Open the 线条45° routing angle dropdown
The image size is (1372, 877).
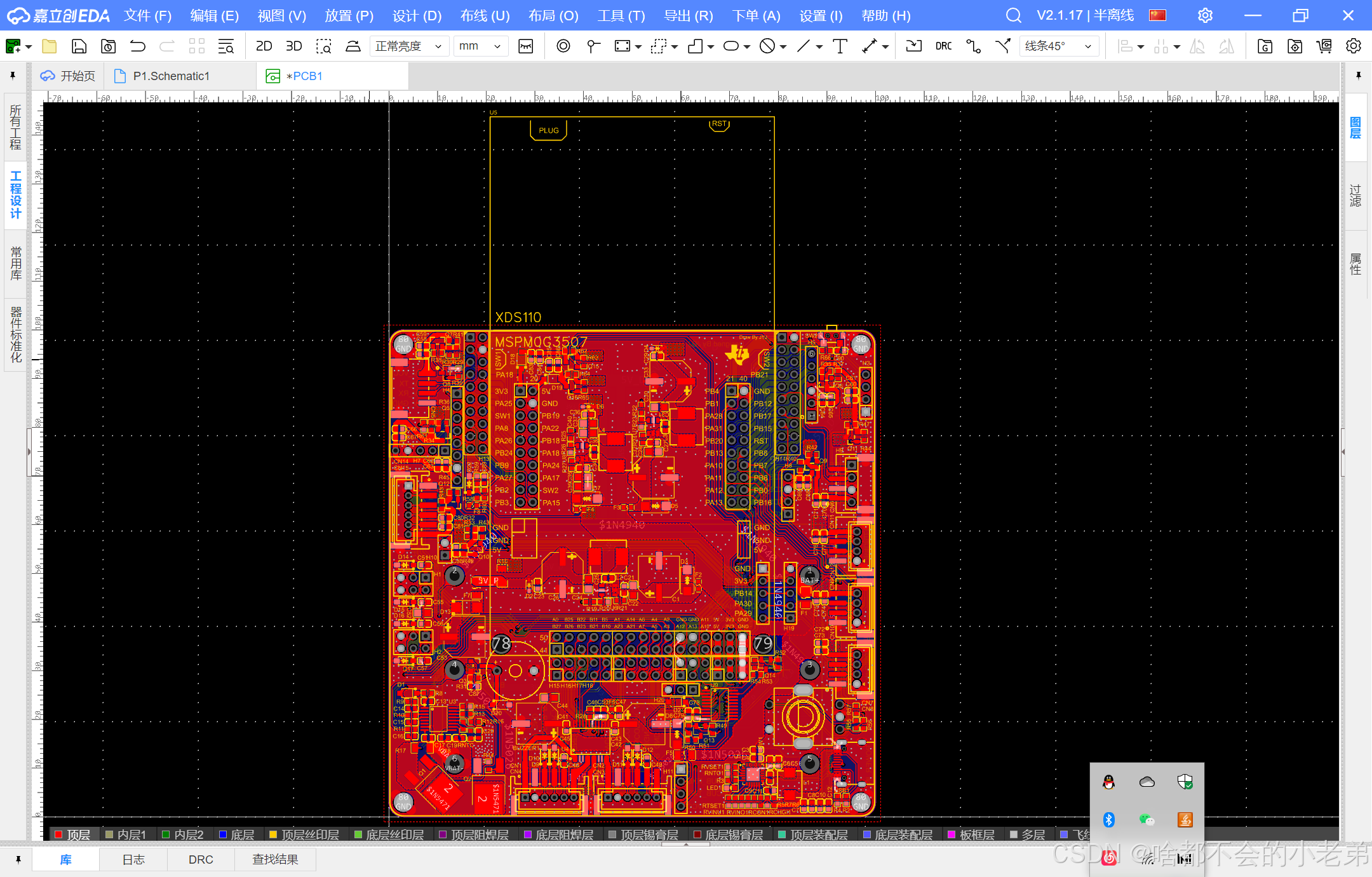1058,46
